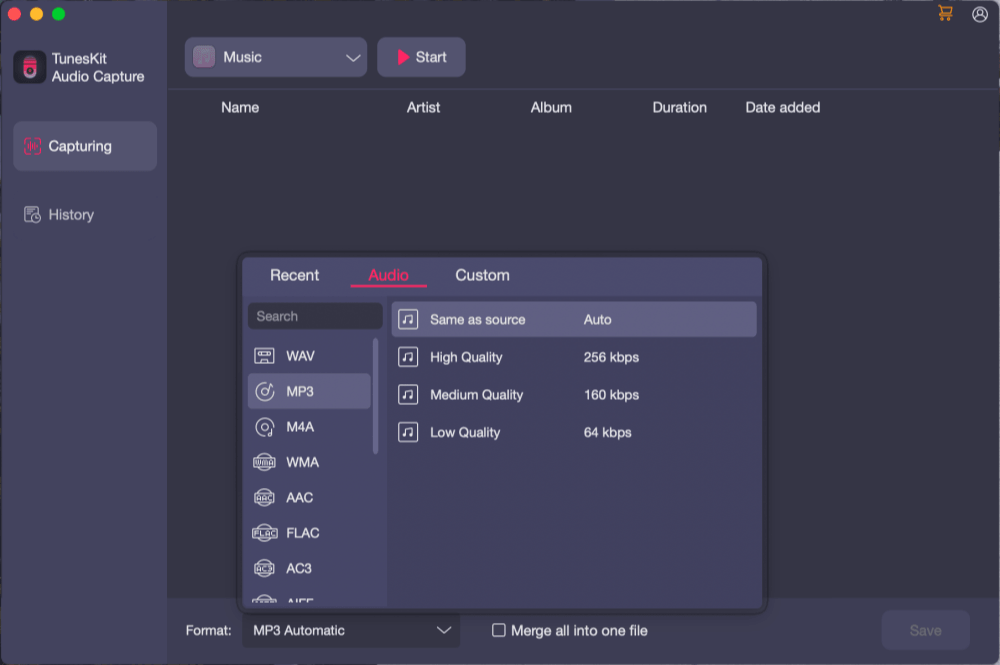Select the WAV format label

tap(300, 356)
